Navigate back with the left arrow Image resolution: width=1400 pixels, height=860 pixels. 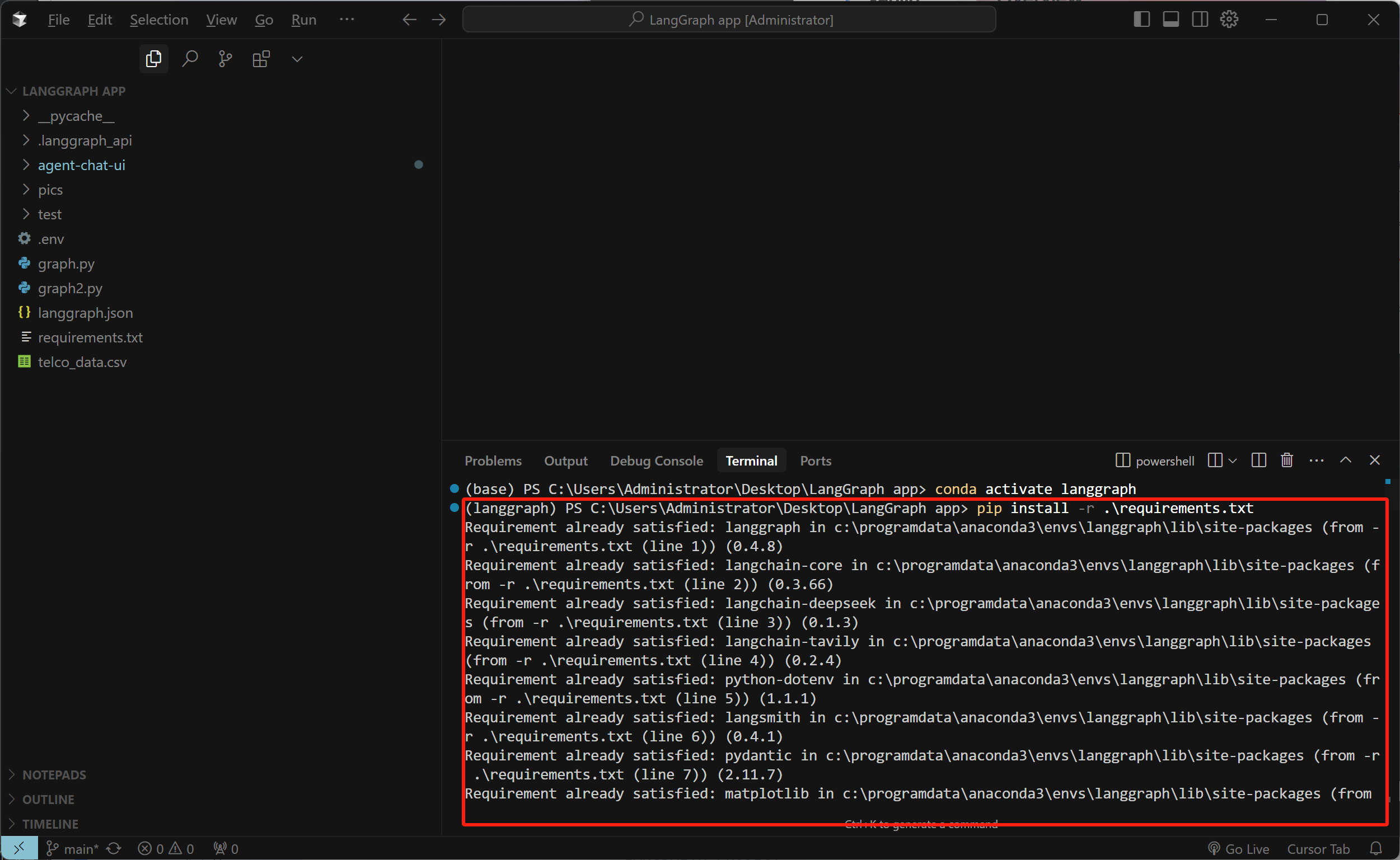(410, 20)
